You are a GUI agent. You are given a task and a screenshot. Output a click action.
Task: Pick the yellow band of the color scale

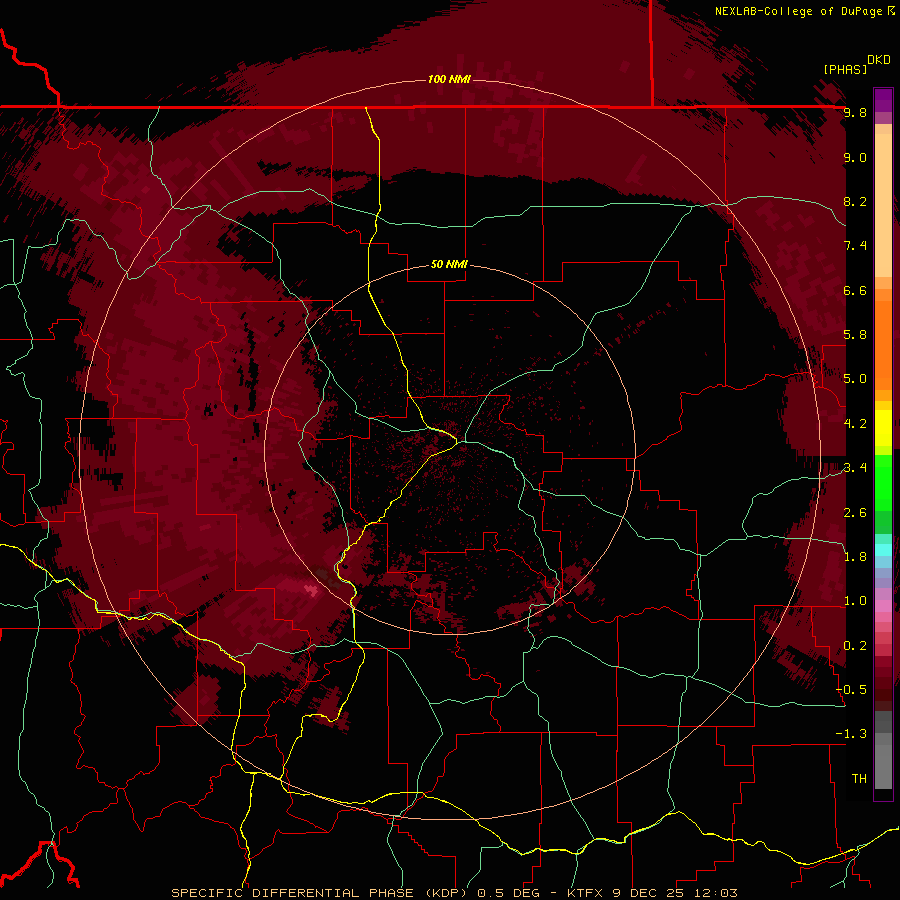tap(883, 428)
